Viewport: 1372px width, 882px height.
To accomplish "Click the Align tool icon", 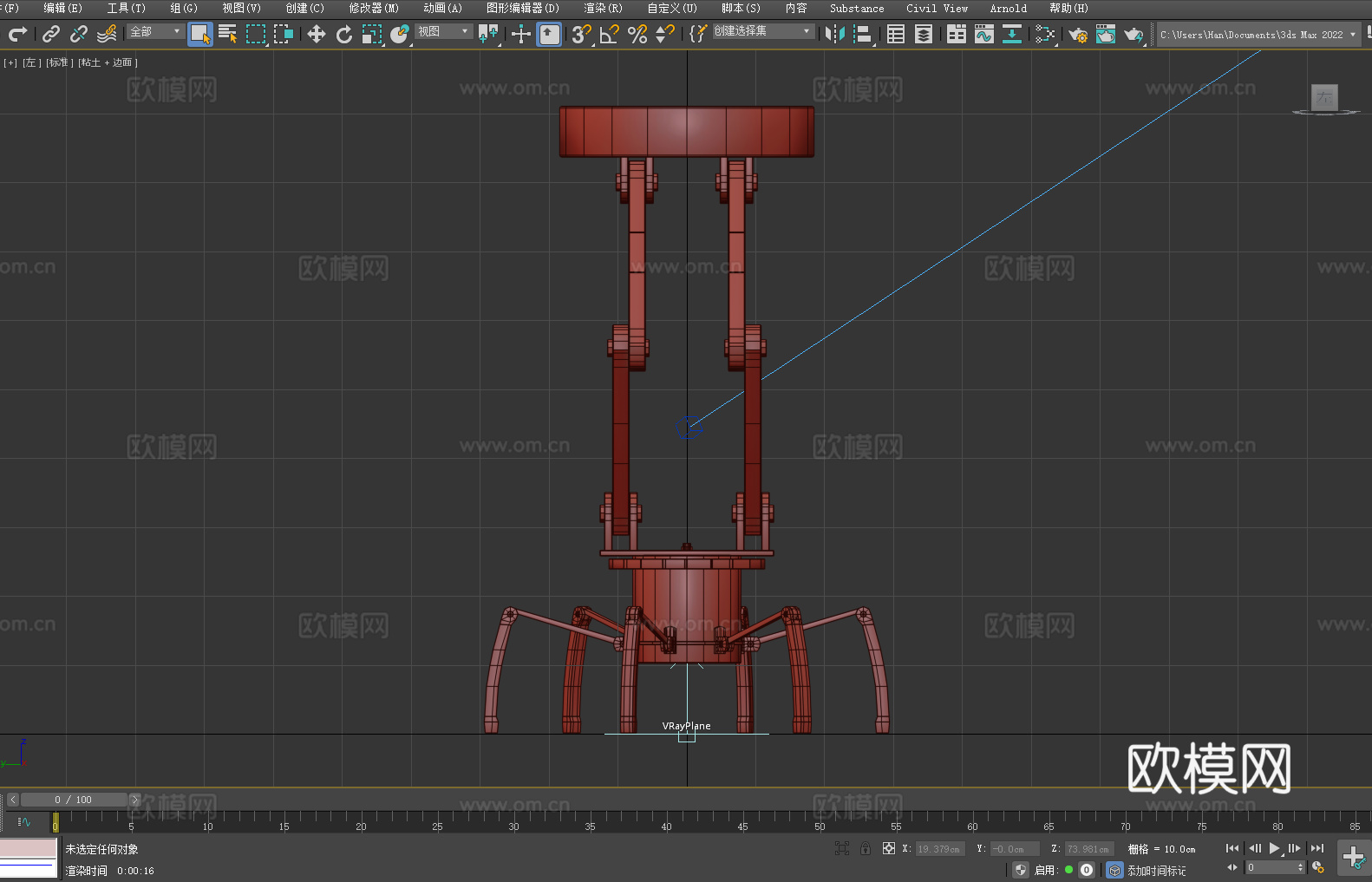I will pyautogui.click(x=863, y=34).
